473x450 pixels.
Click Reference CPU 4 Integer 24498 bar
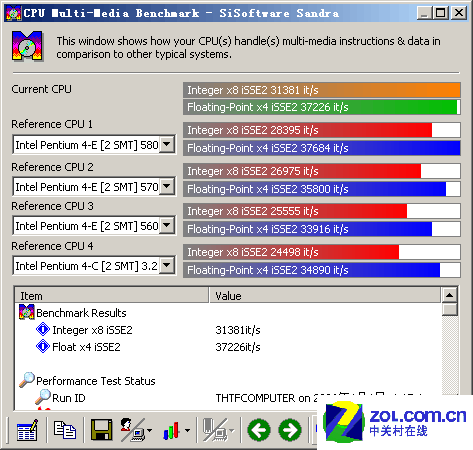[322, 252]
